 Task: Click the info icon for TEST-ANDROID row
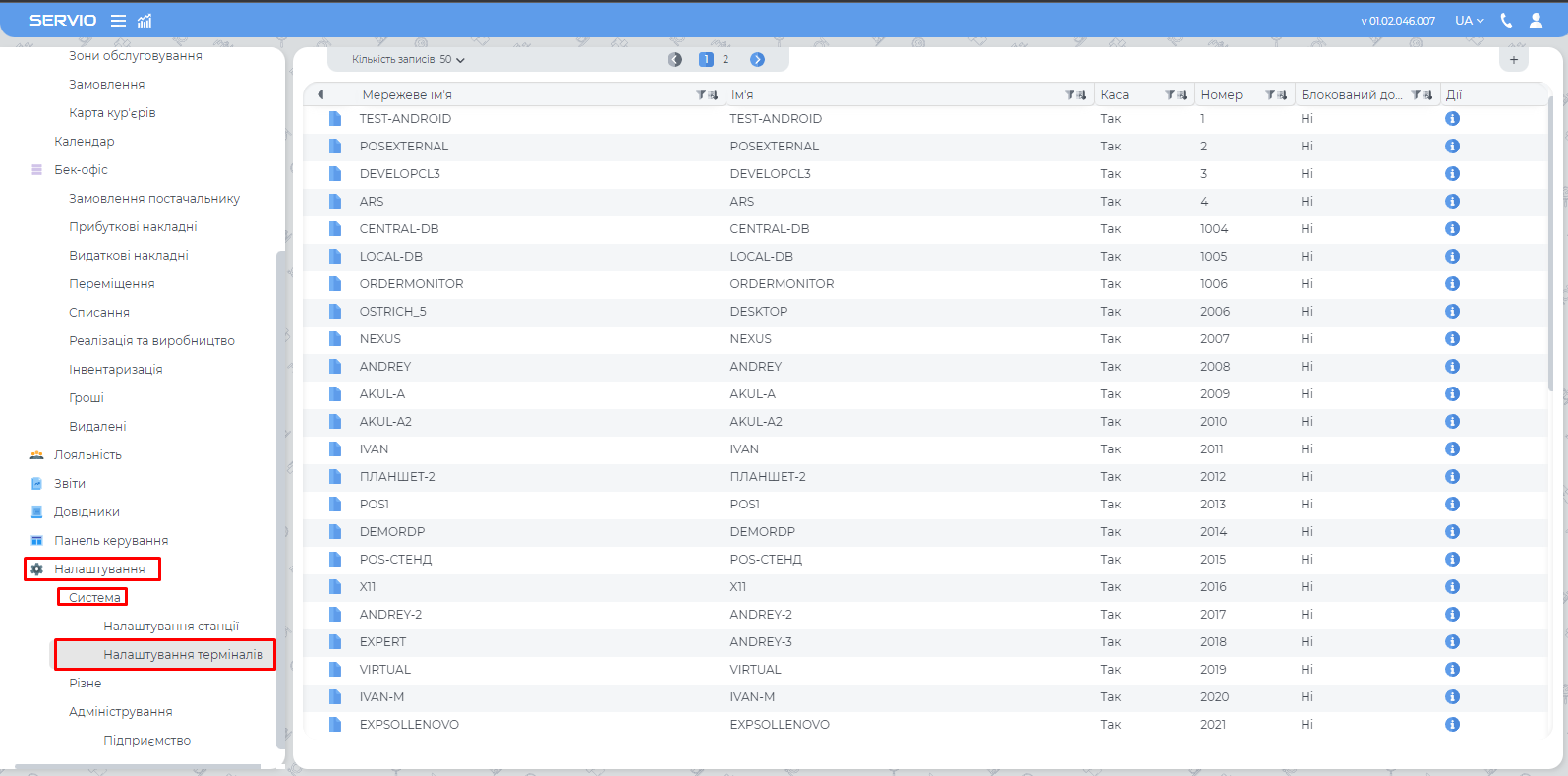click(x=1452, y=119)
